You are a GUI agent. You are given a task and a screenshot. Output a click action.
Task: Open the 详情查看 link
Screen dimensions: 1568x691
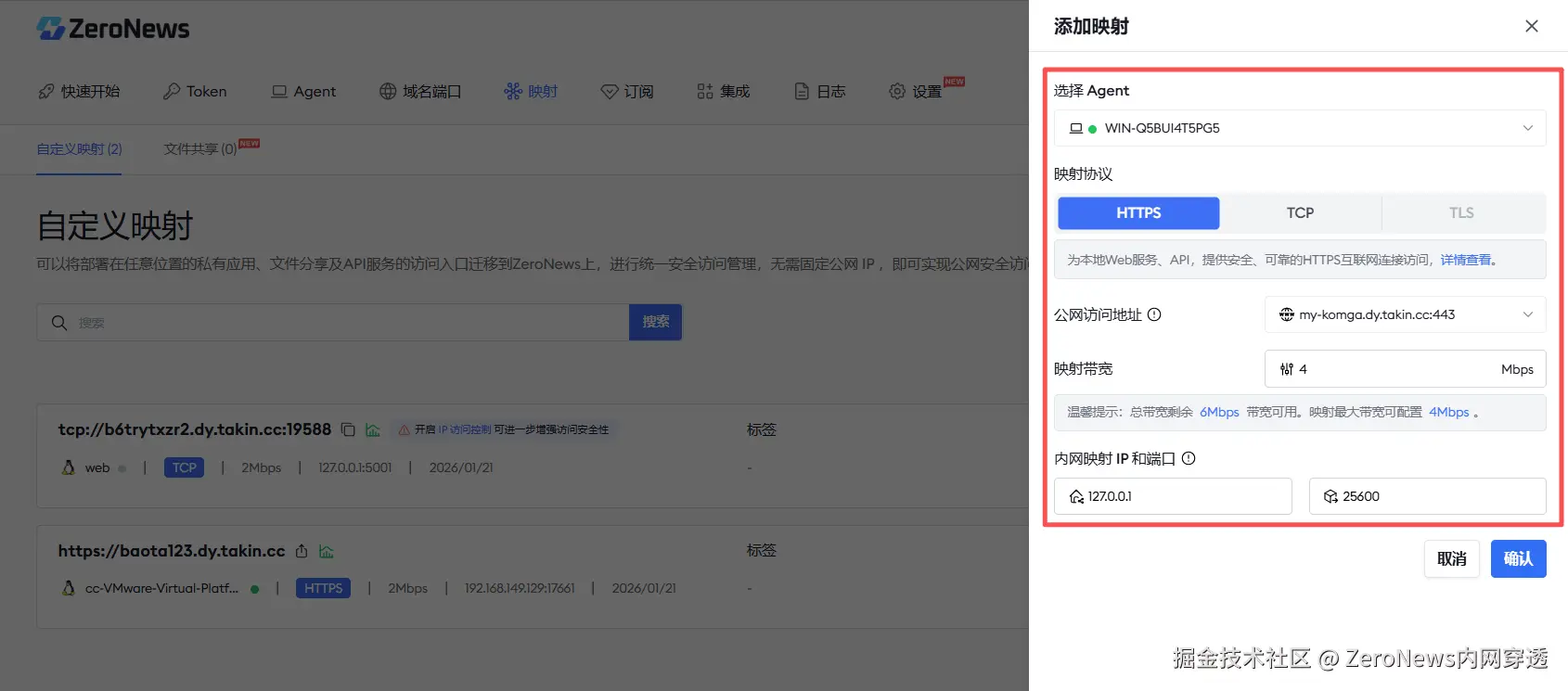point(1466,260)
